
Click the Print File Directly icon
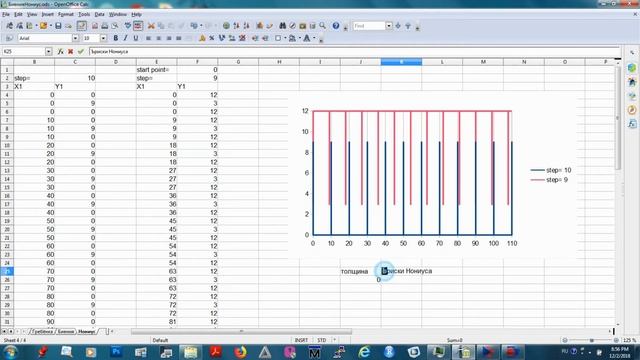click(x=105, y=26)
